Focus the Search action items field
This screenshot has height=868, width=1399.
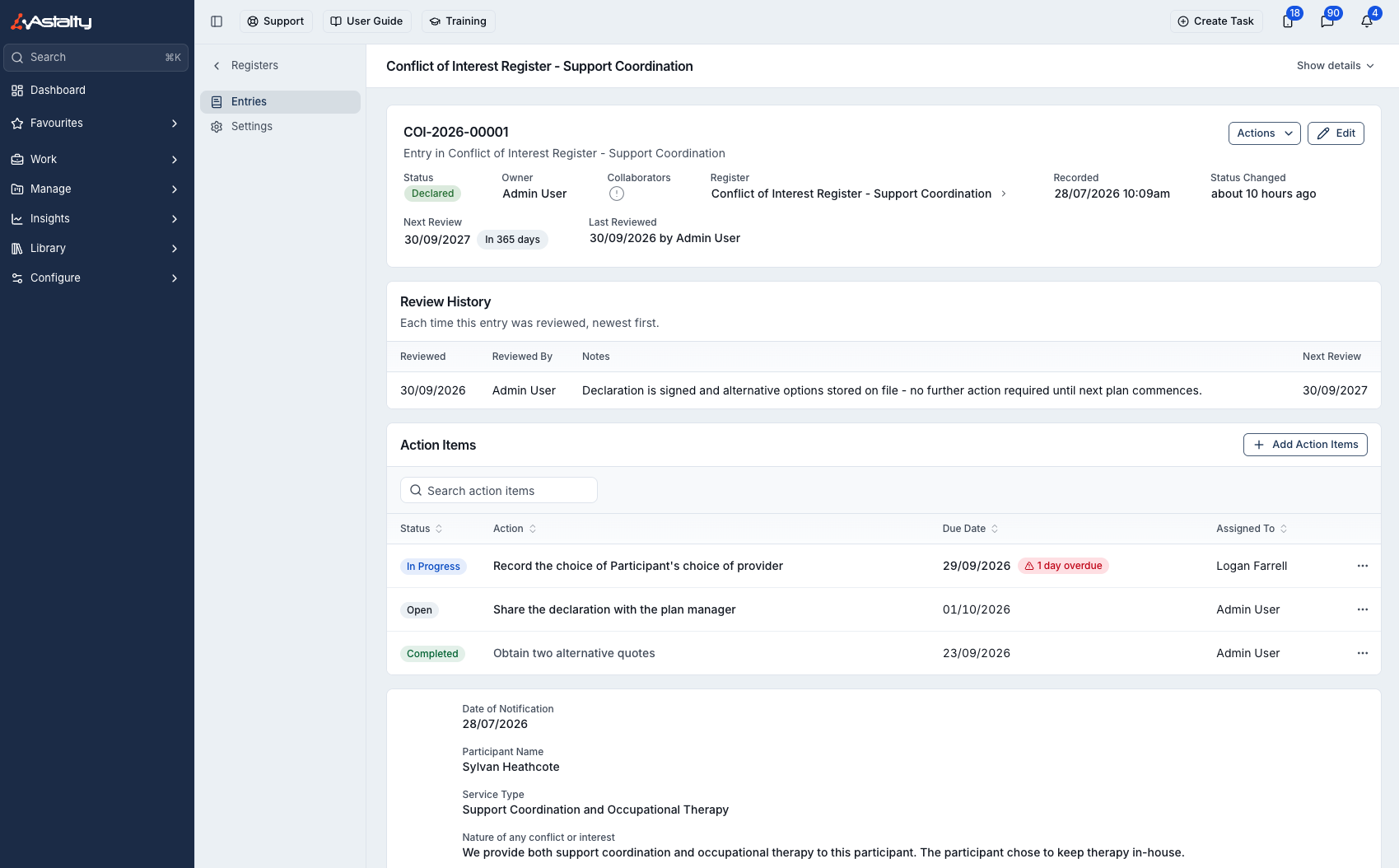(499, 490)
